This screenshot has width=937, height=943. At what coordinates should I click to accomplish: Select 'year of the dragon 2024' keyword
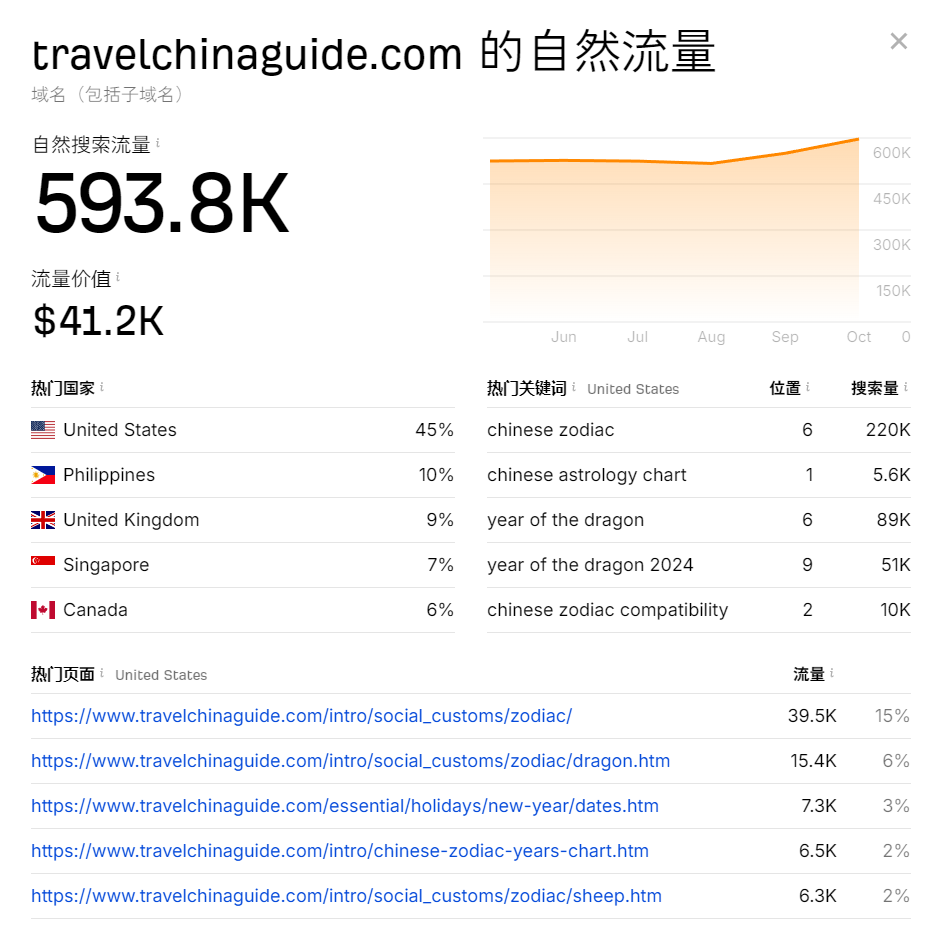pos(590,565)
